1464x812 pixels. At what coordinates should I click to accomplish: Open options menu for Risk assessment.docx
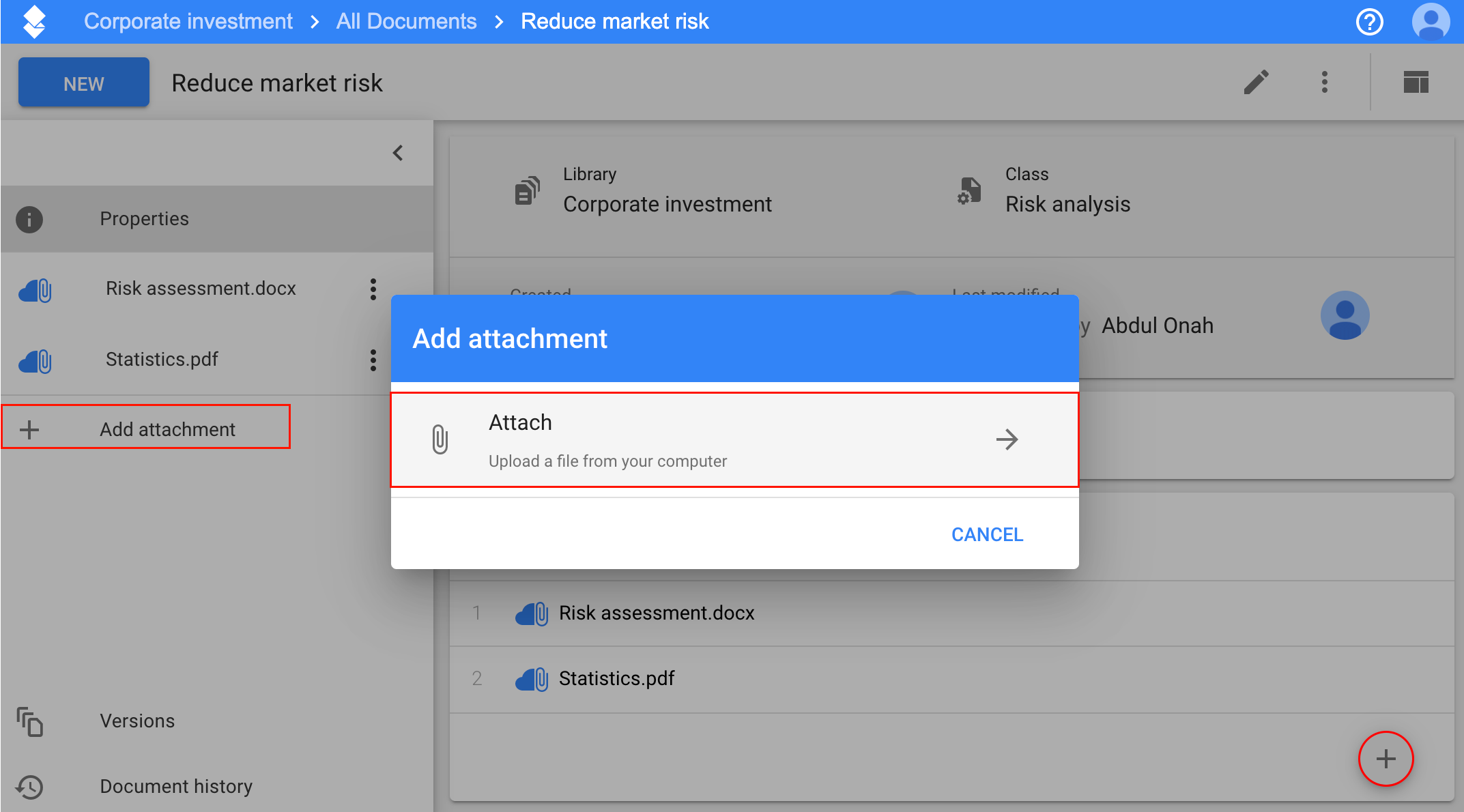tap(373, 289)
